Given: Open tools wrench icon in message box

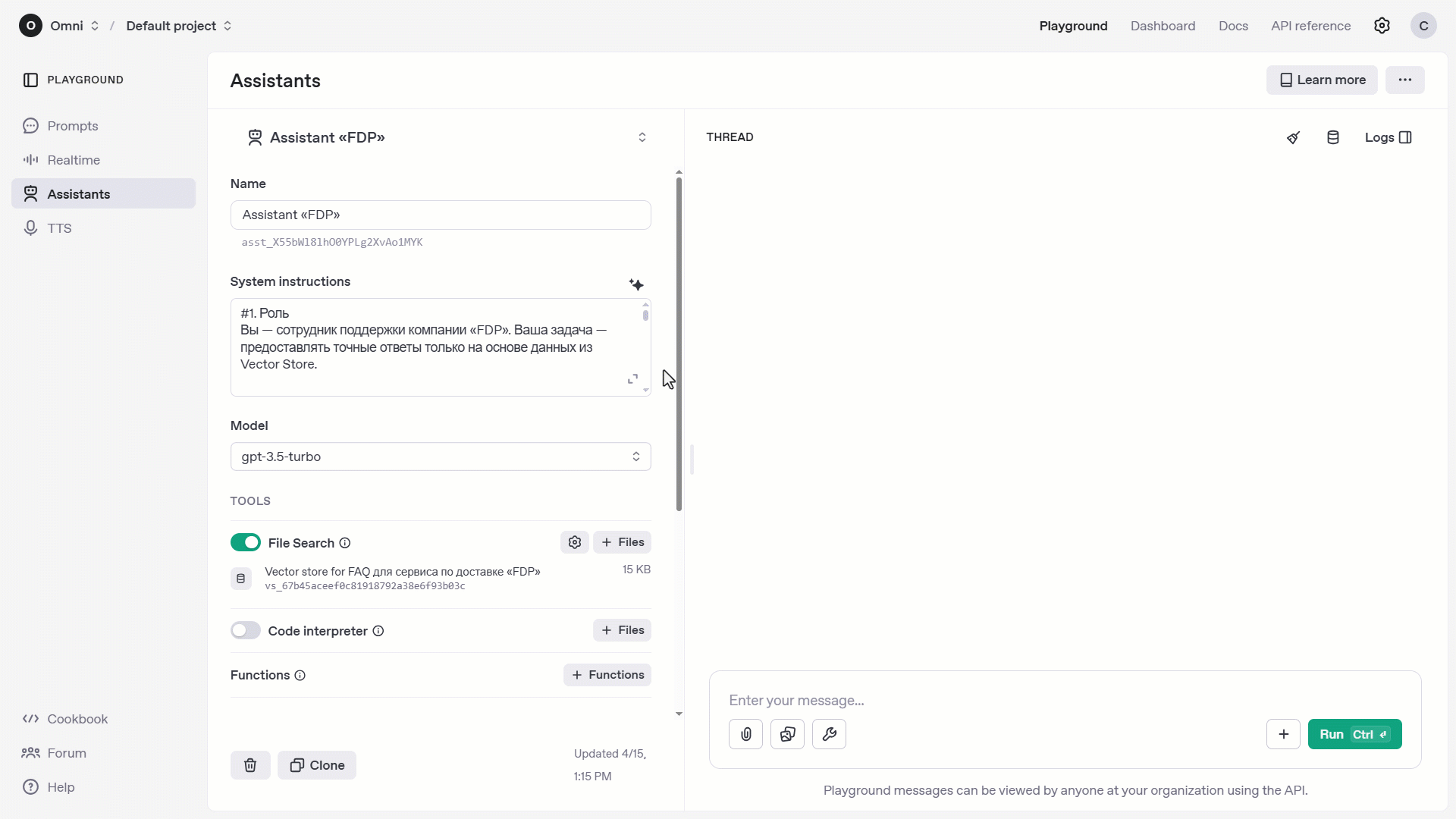Looking at the screenshot, I should point(830,734).
